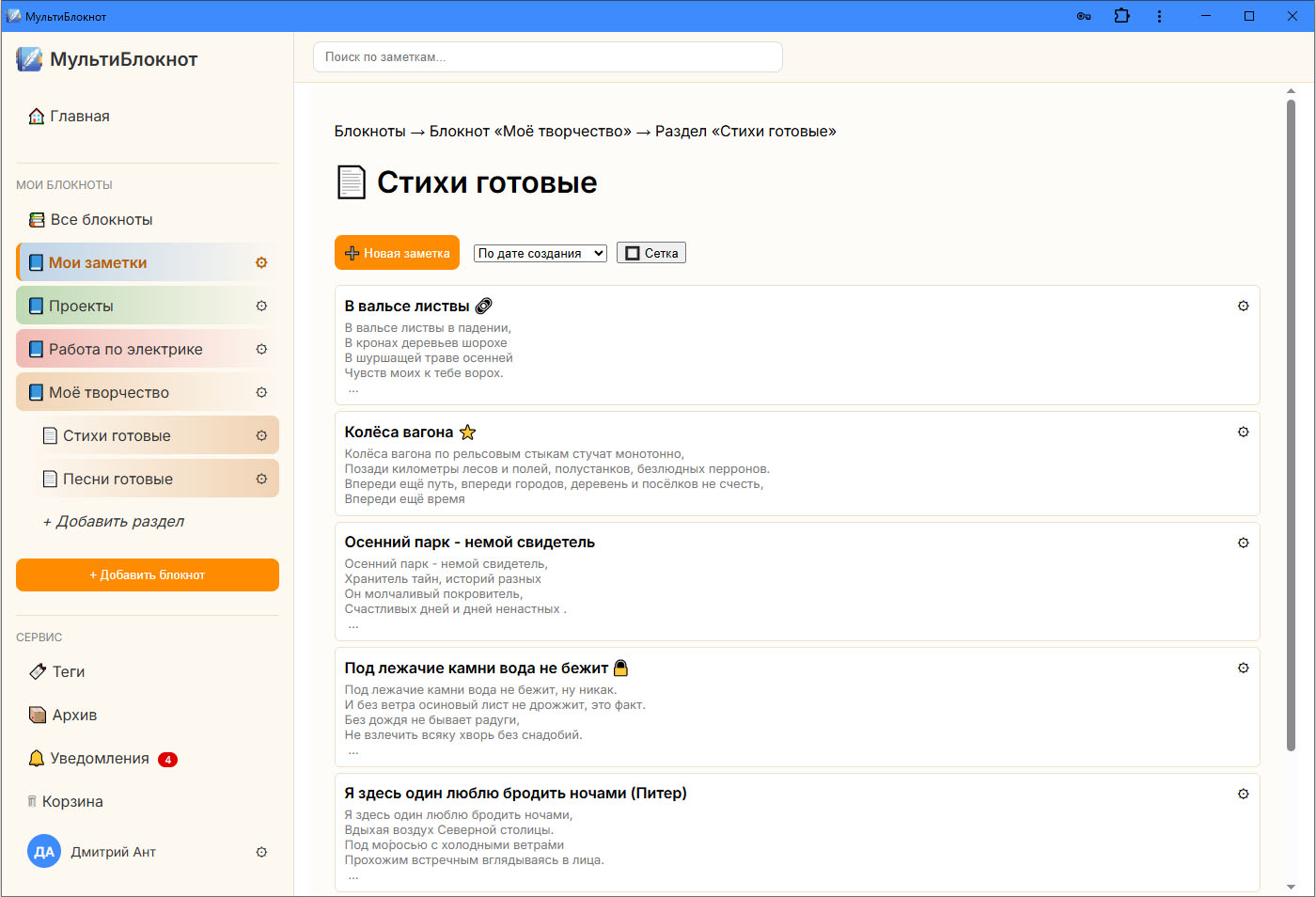Click the key icon in title bar

pyautogui.click(x=1084, y=16)
